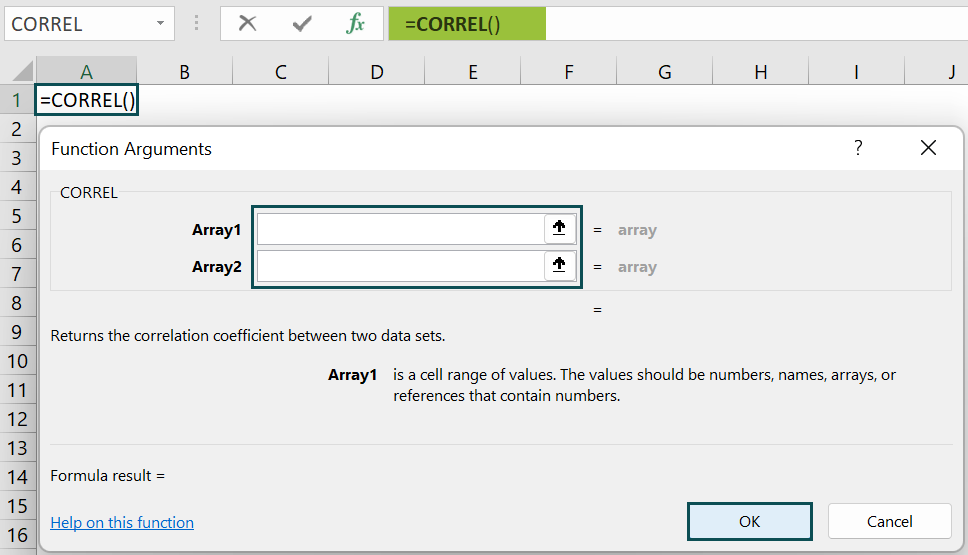Collapse dialog using the Array2 range selector

(x=559, y=265)
